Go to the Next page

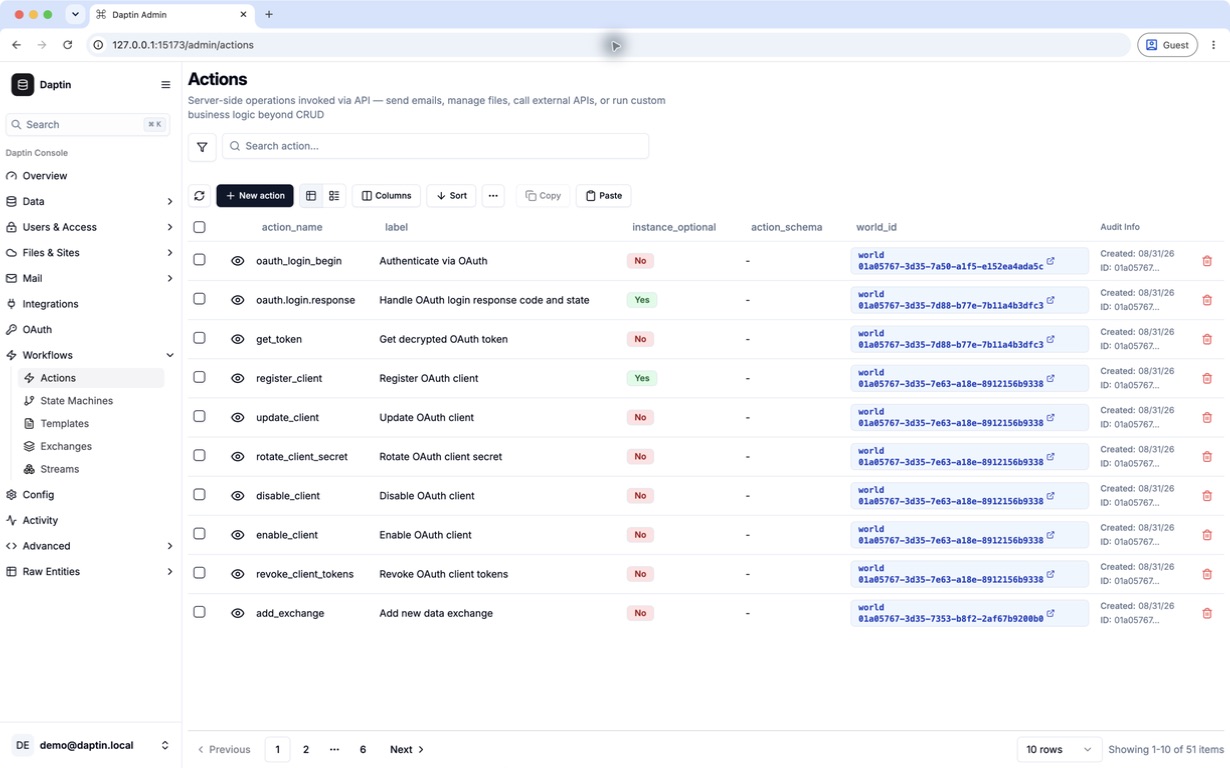(407, 749)
